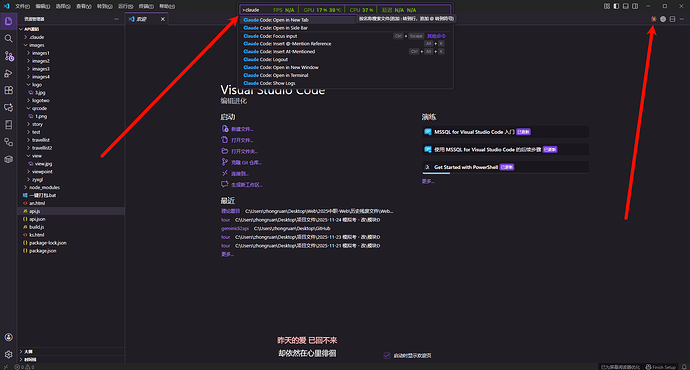Open the Manage gear icon

[8, 354]
